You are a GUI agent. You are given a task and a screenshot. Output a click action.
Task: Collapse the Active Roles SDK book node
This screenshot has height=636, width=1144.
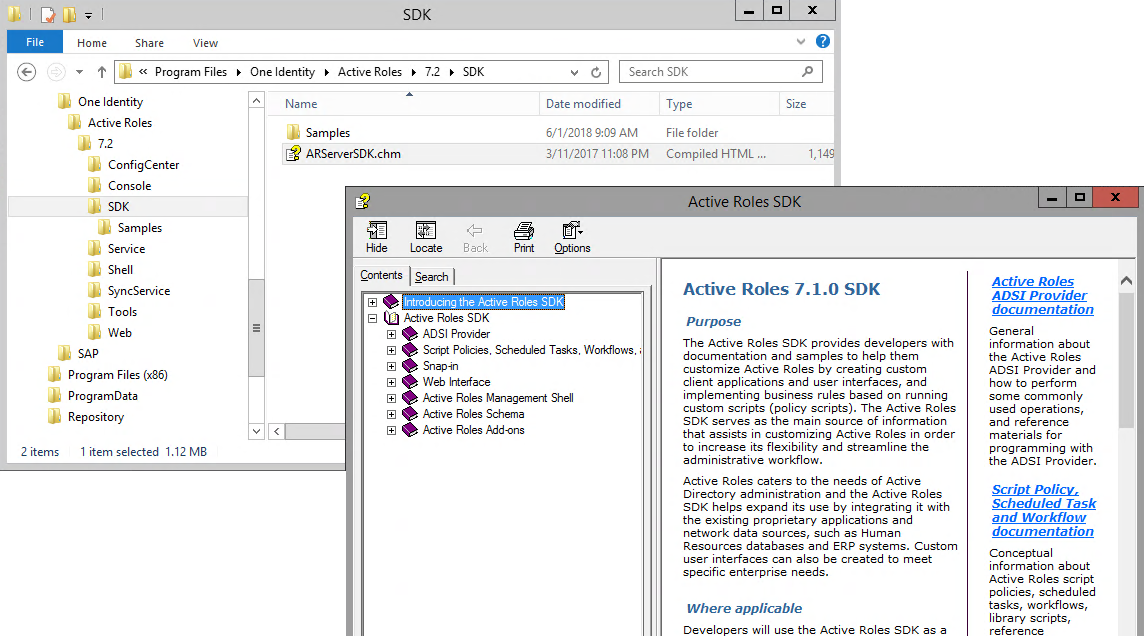coord(372,318)
